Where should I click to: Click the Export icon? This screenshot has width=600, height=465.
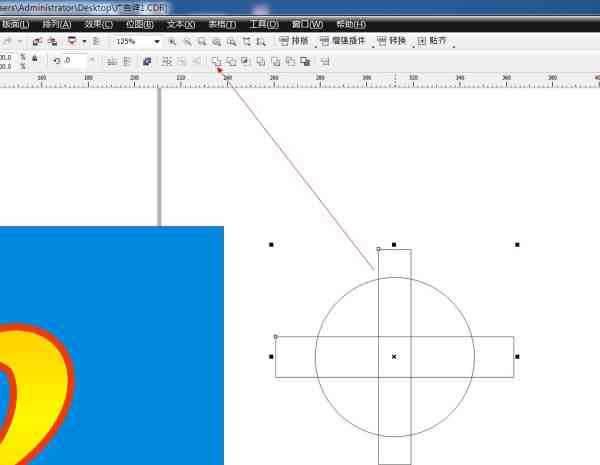52,41
